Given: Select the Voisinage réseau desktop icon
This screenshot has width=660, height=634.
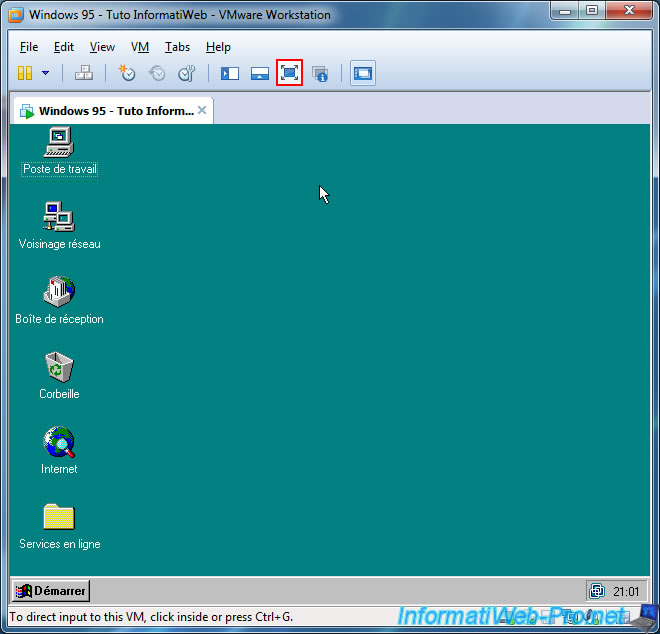Looking at the screenshot, I should (x=59, y=226).
